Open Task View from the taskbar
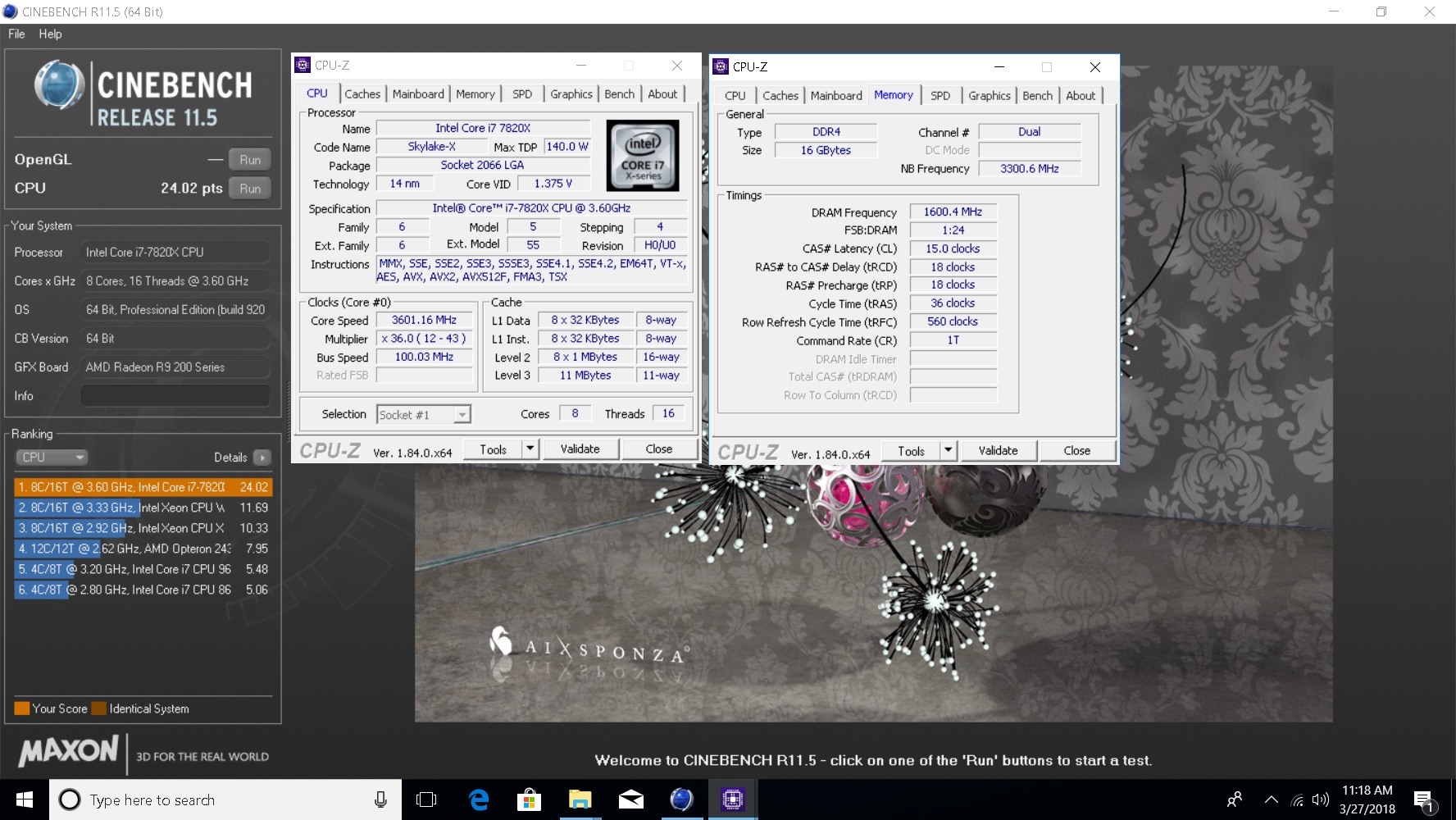The width and height of the screenshot is (1456, 820). [426, 799]
